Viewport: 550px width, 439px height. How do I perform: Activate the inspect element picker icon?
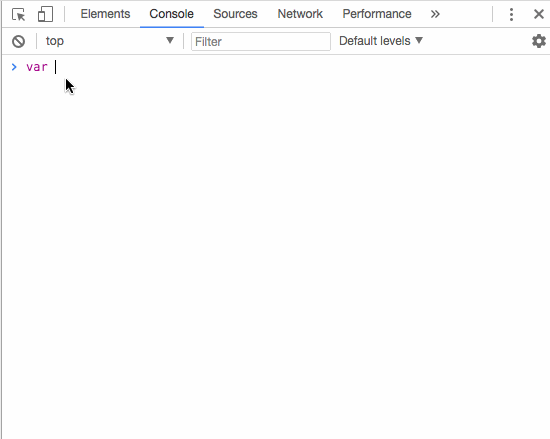point(19,14)
